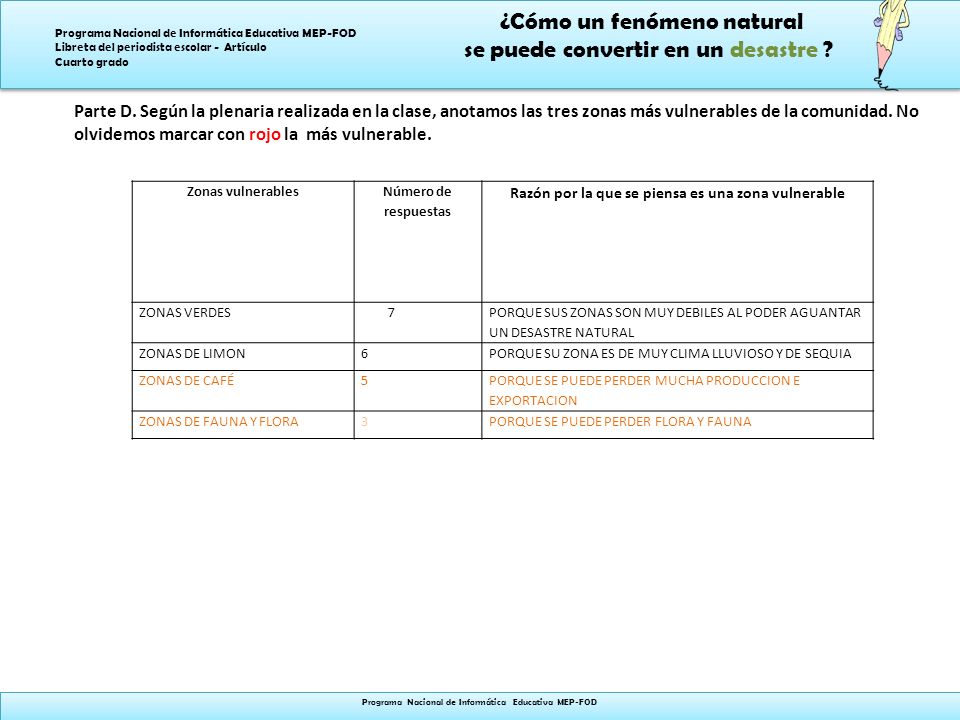Click the 'Parte D.' instruction paragraph

(496, 122)
